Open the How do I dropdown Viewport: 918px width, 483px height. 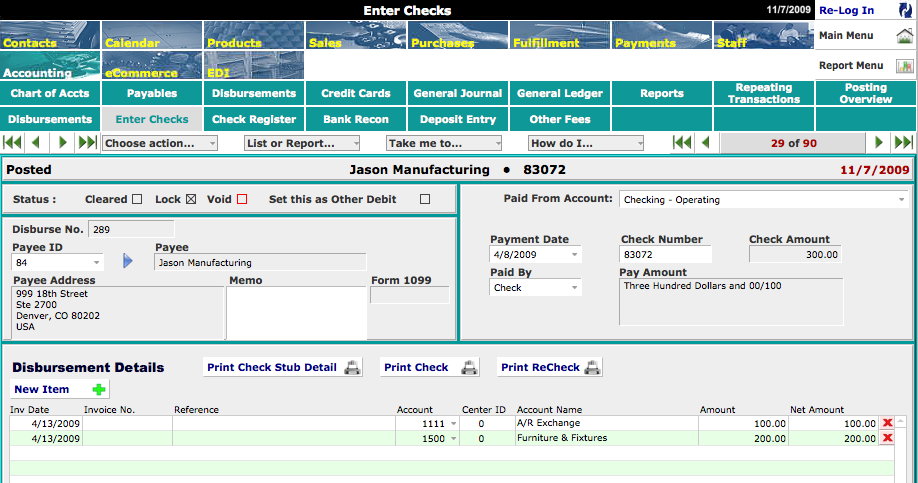(x=586, y=143)
